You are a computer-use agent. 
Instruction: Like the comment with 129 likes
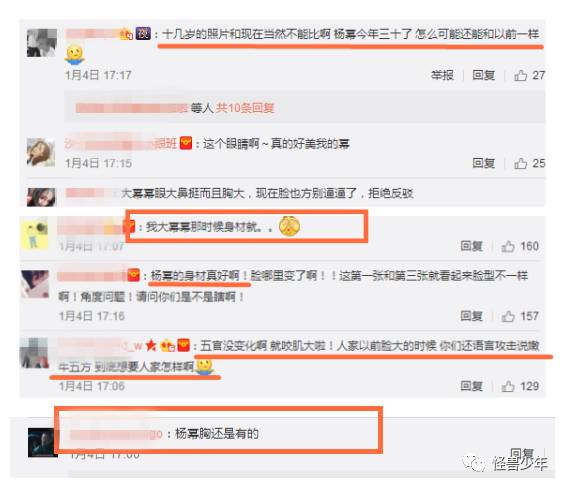point(508,386)
